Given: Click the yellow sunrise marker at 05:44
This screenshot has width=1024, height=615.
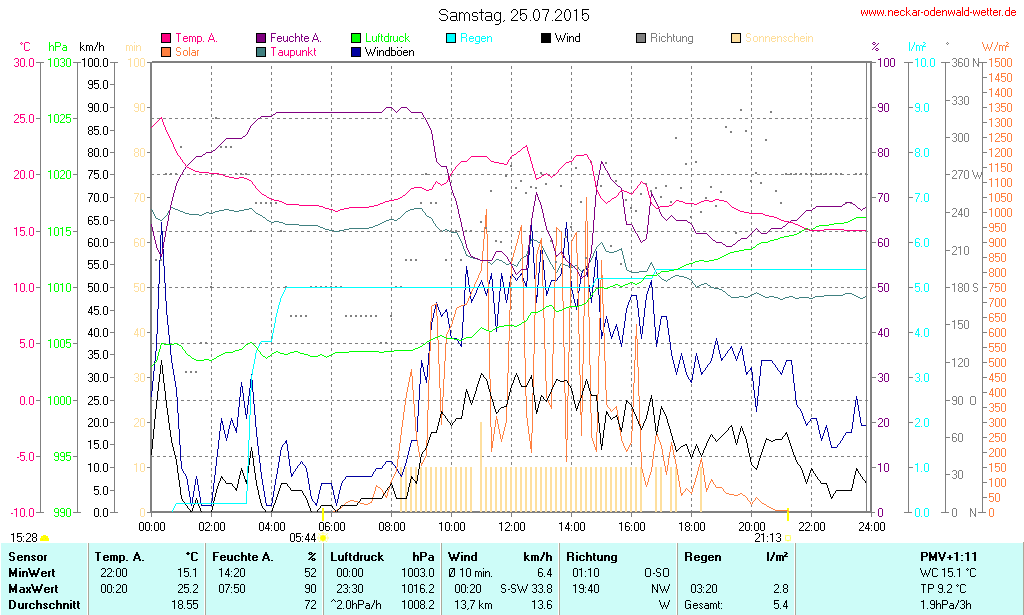Looking at the screenshot, I should click(x=323, y=537).
